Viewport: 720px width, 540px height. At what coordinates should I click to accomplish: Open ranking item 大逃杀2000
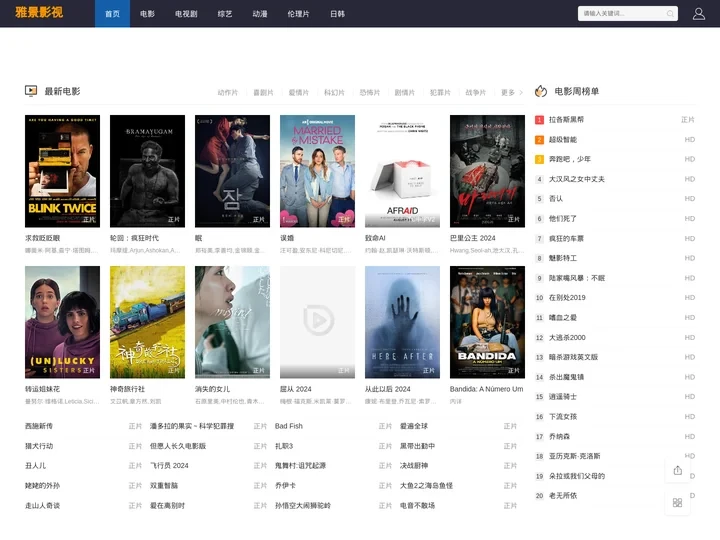point(567,338)
